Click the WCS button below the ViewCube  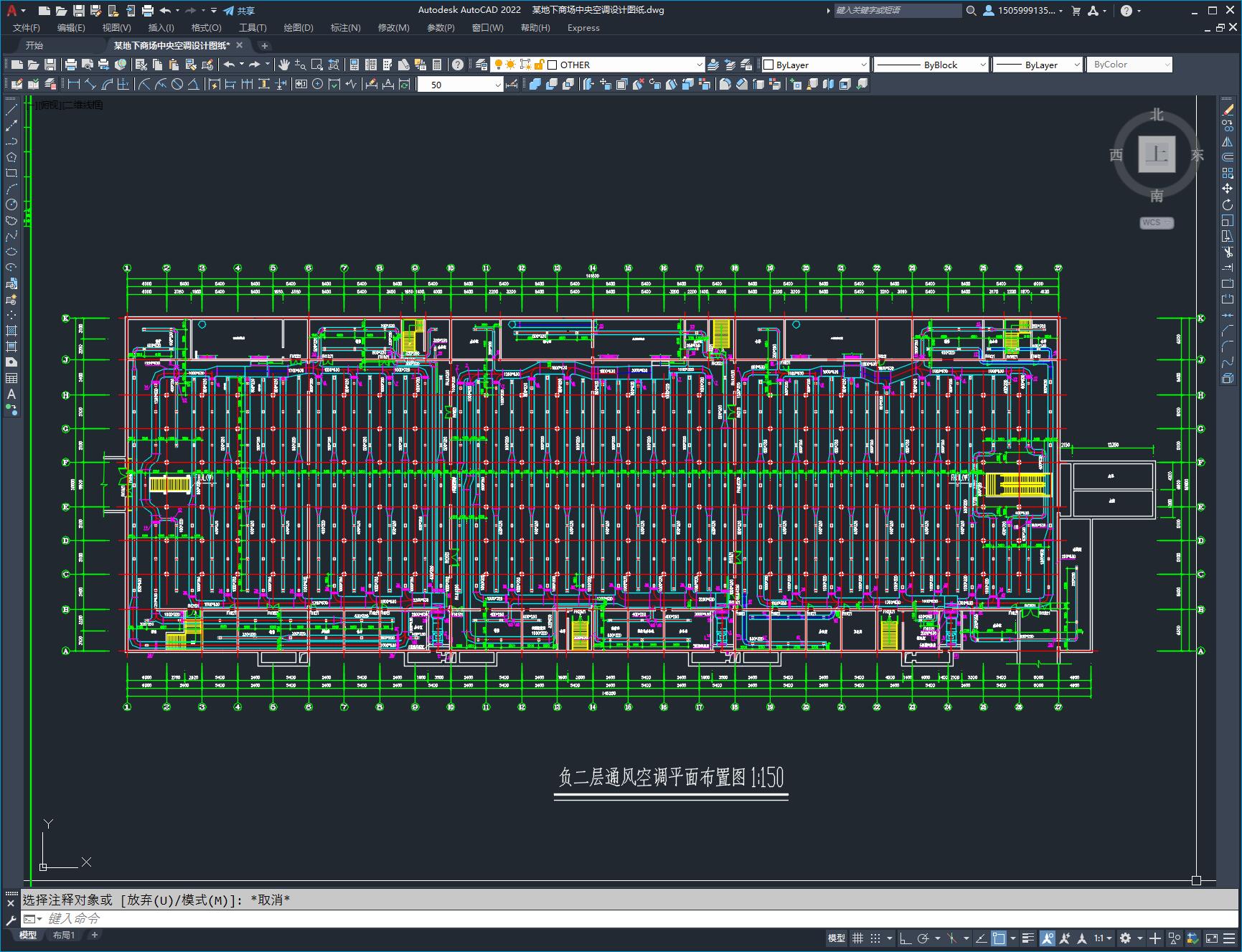click(x=1157, y=222)
